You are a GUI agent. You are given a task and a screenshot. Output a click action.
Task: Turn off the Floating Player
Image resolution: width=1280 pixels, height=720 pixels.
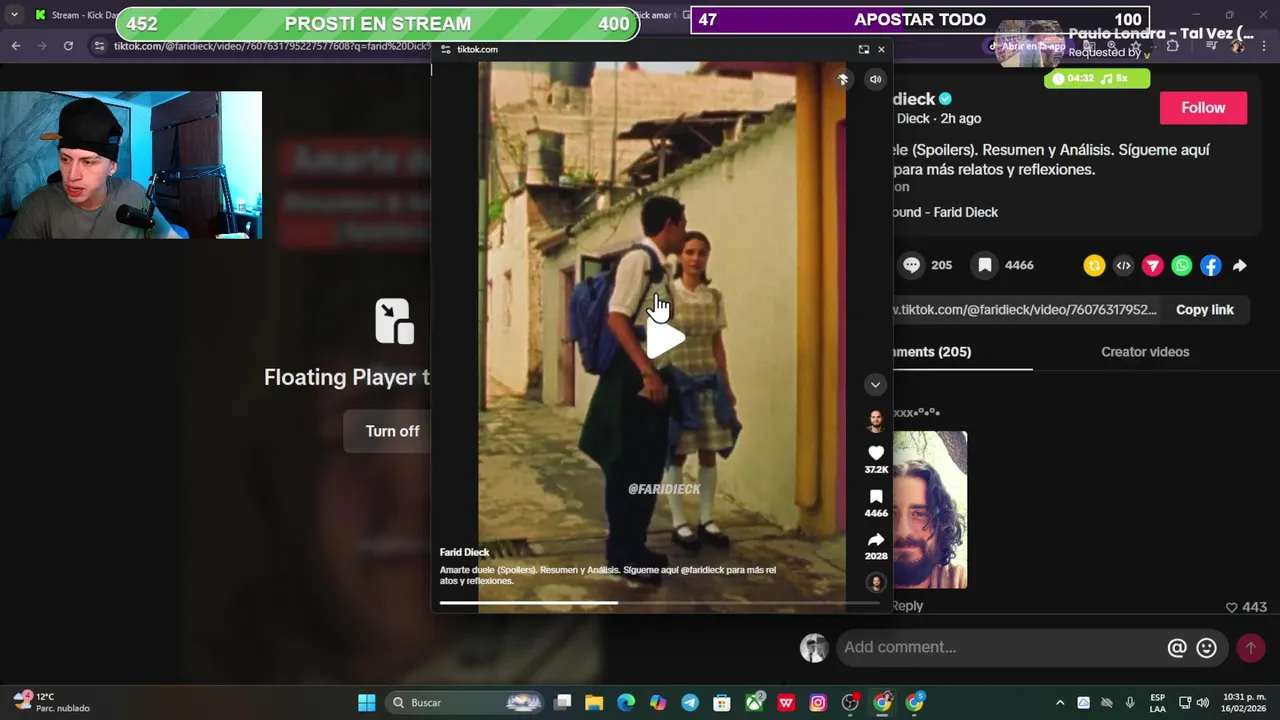pos(392,431)
